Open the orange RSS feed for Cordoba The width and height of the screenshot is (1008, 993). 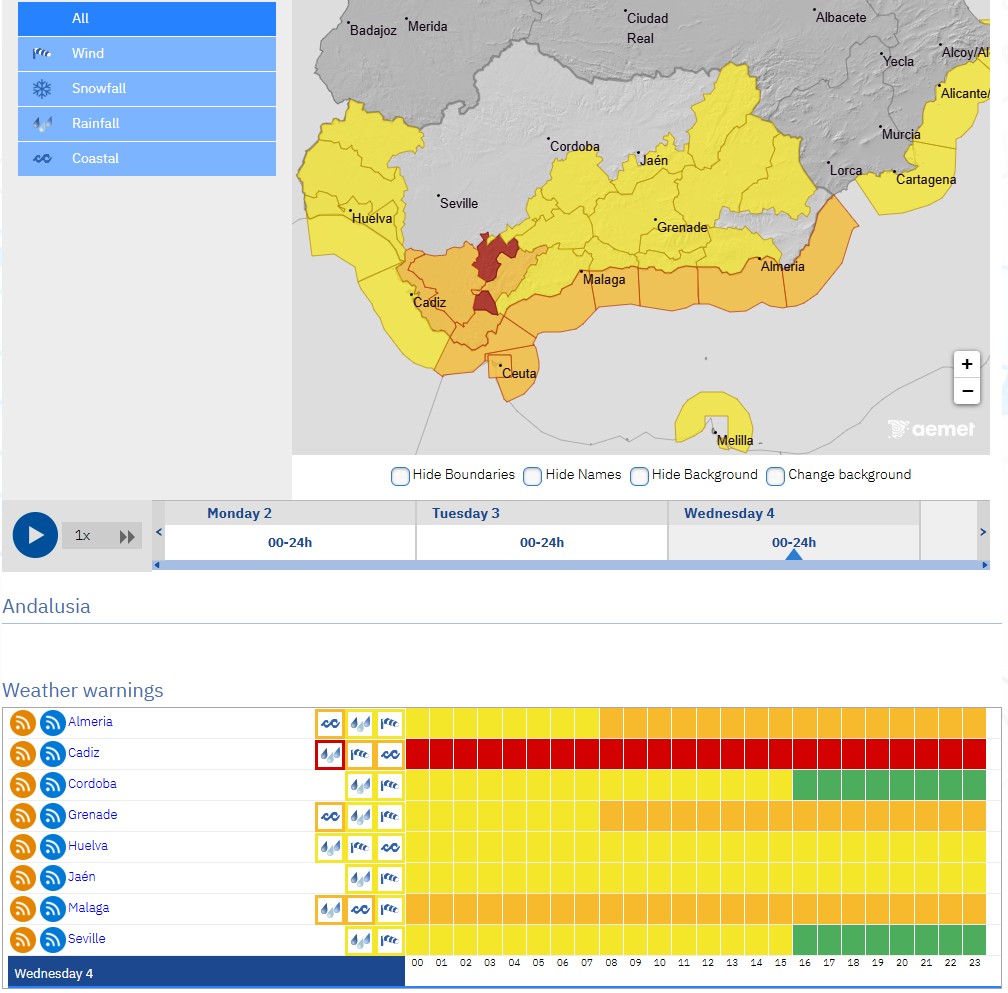(23, 785)
